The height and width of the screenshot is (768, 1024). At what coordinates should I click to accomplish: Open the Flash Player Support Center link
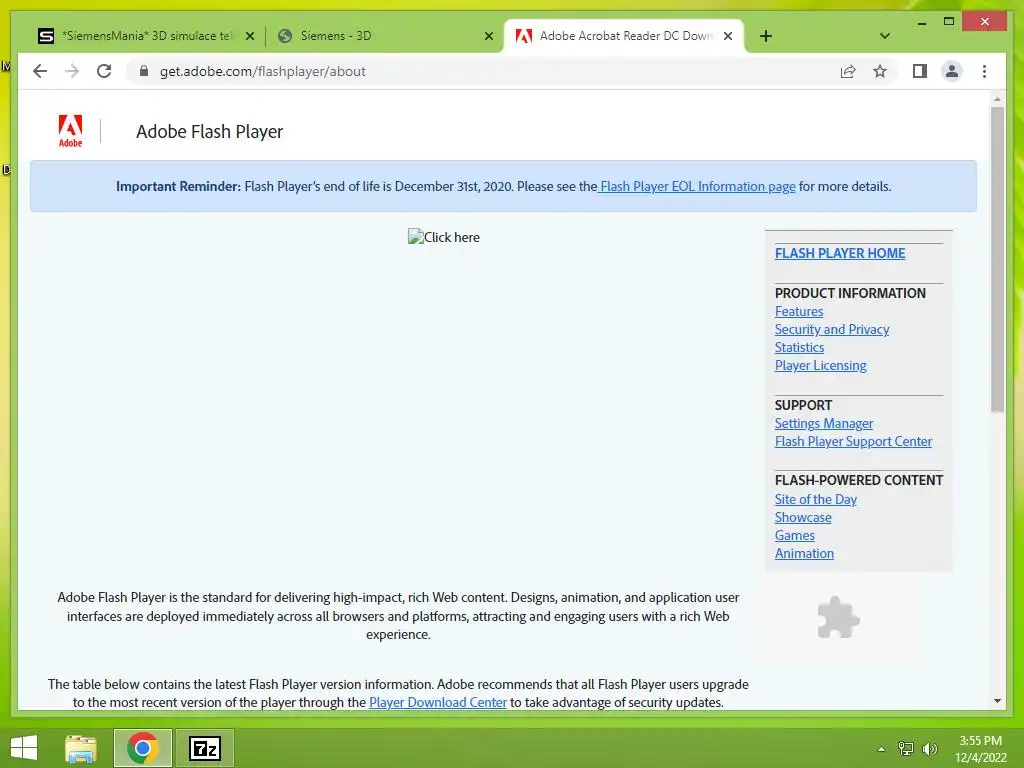click(853, 441)
